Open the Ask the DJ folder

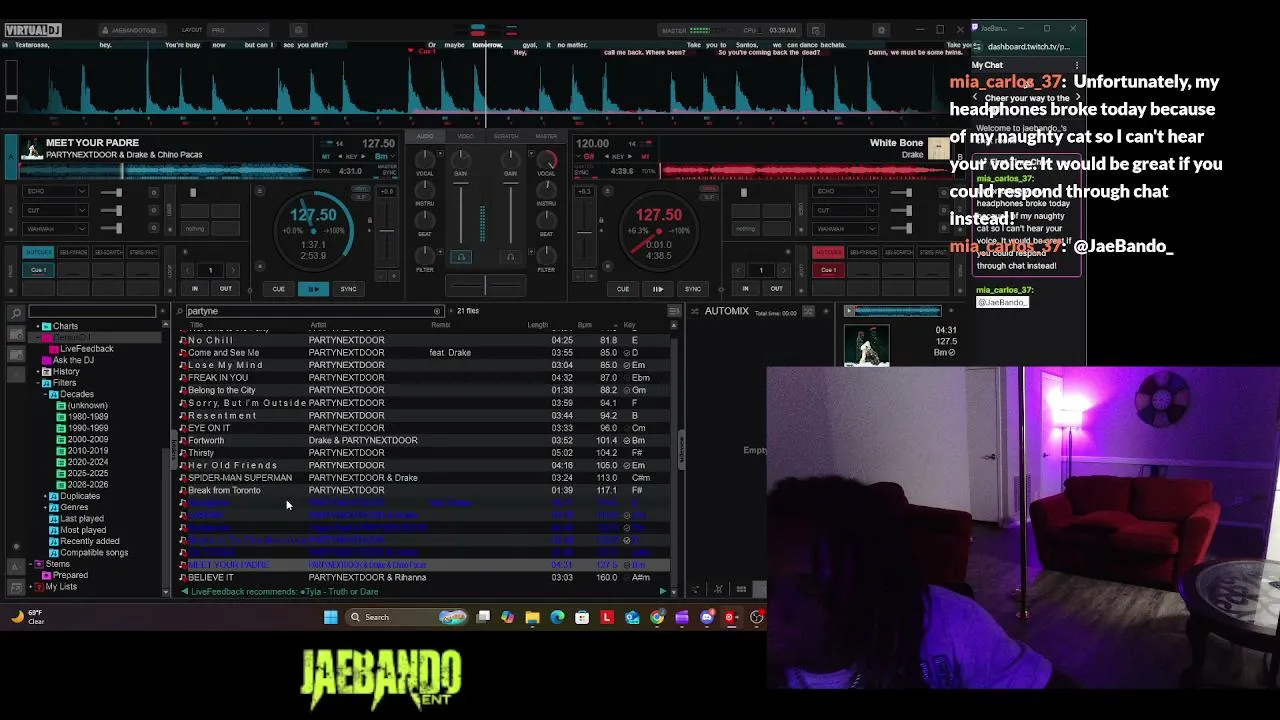(73, 360)
